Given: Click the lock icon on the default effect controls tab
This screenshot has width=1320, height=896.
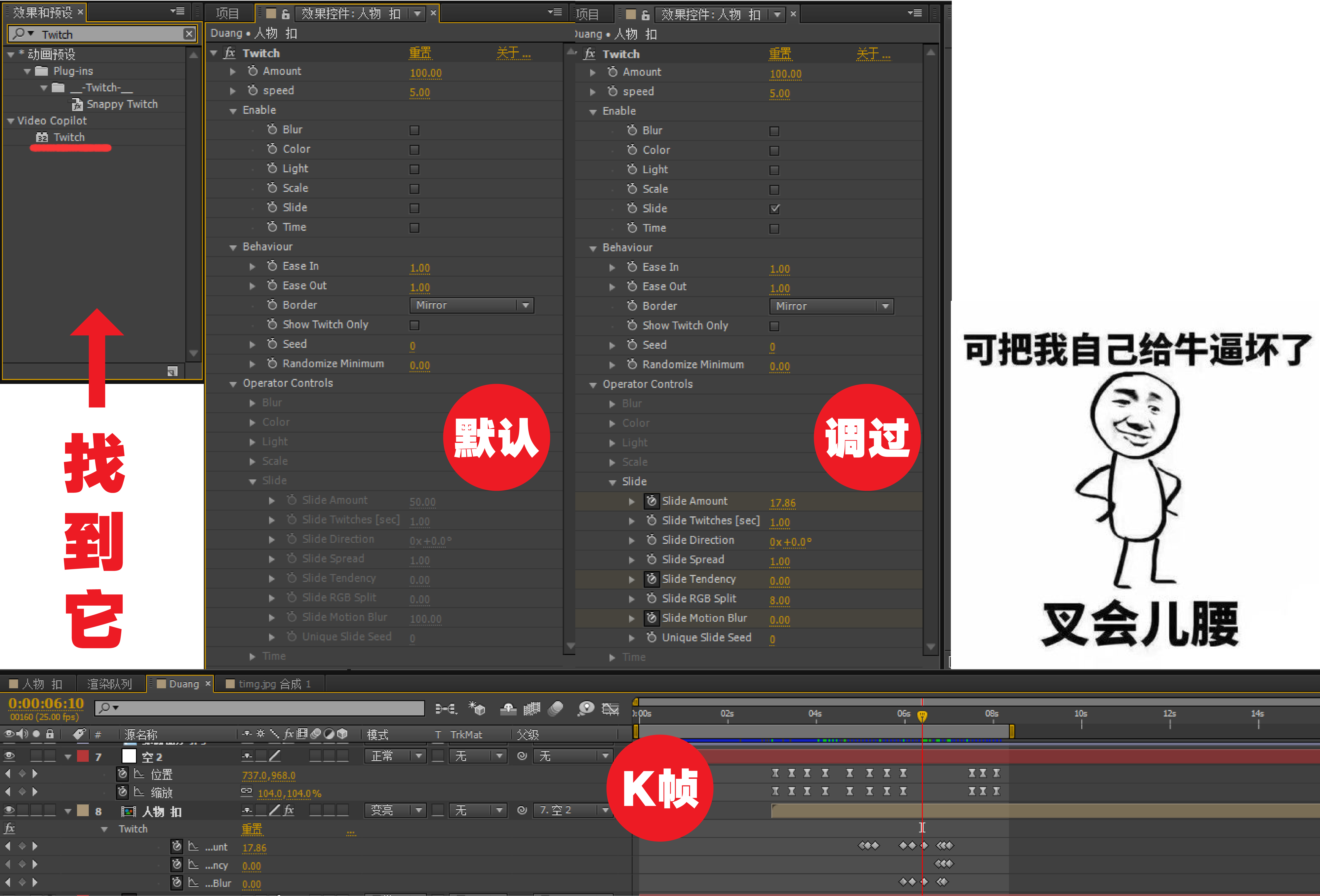Looking at the screenshot, I should pyautogui.click(x=285, y=14).
